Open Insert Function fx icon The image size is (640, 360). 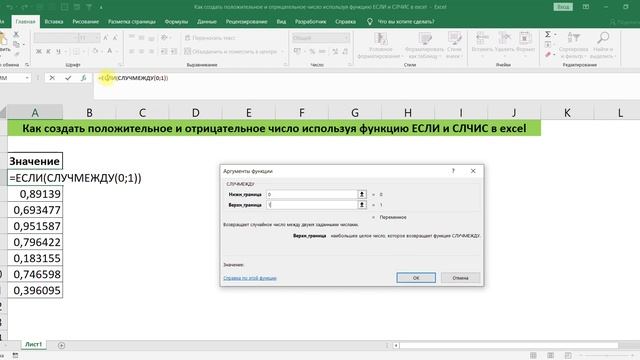point(83,78)
